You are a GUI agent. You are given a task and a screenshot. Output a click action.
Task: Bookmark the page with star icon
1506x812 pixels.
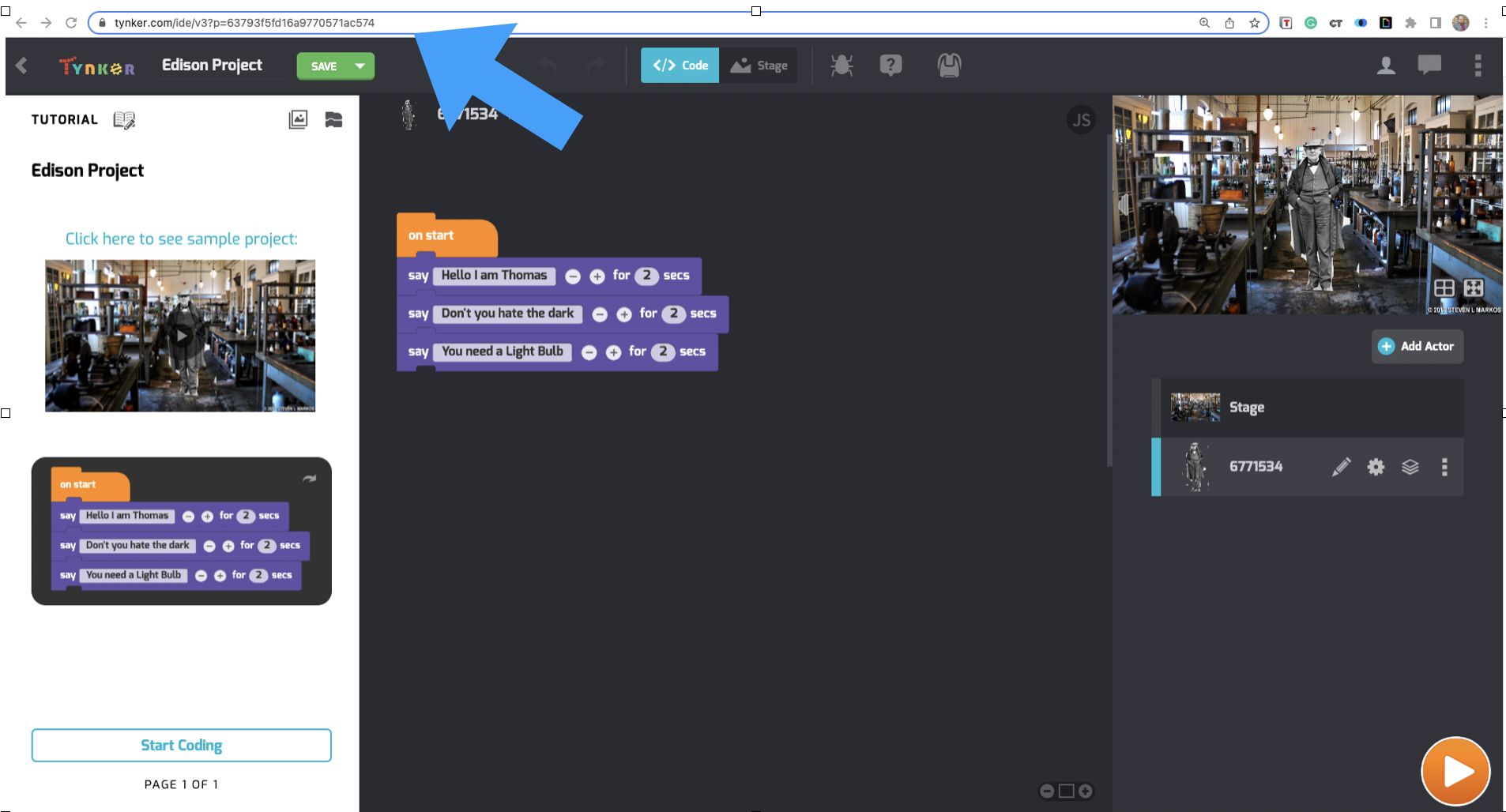click(1254, 23)
